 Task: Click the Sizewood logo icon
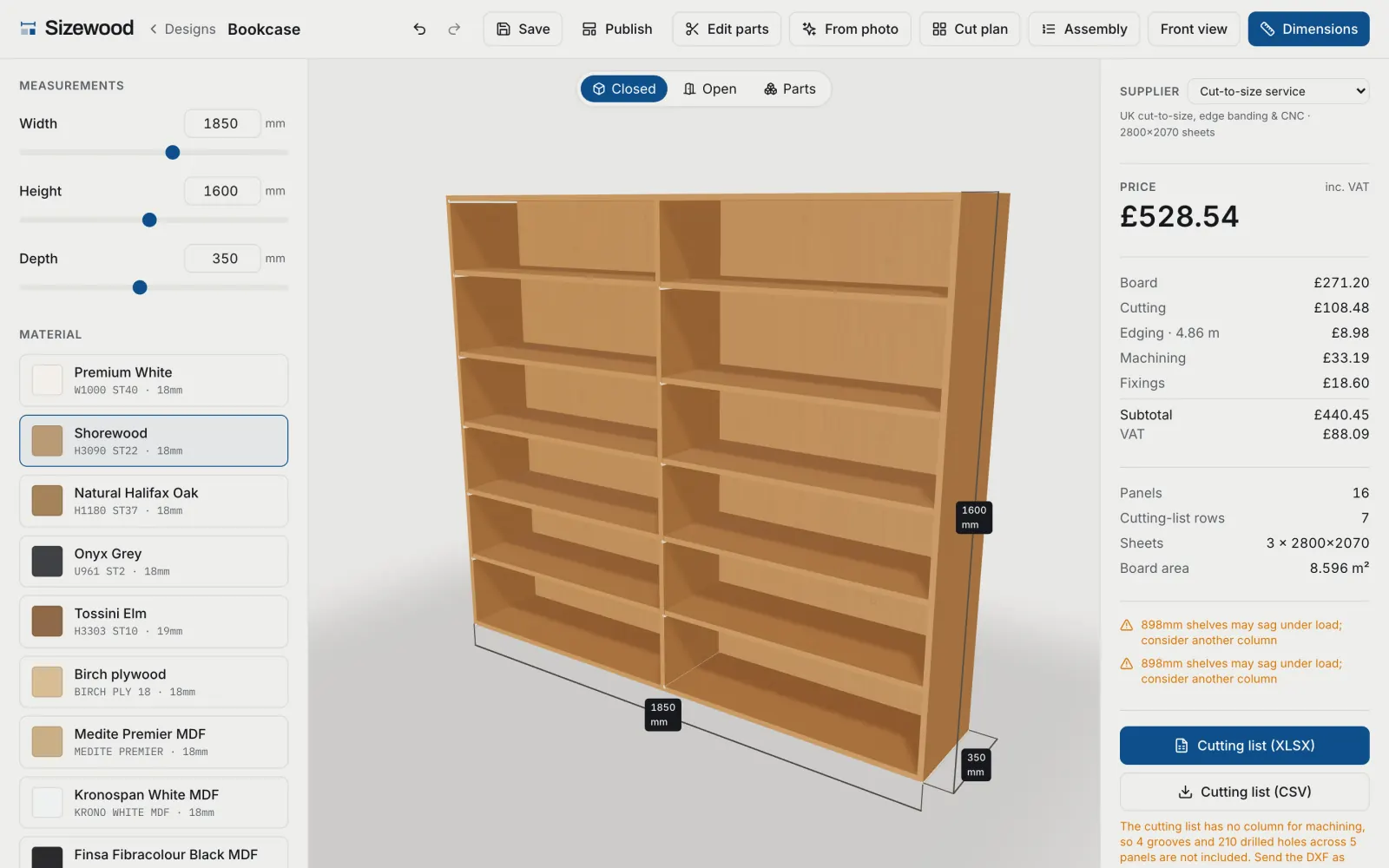29,29
